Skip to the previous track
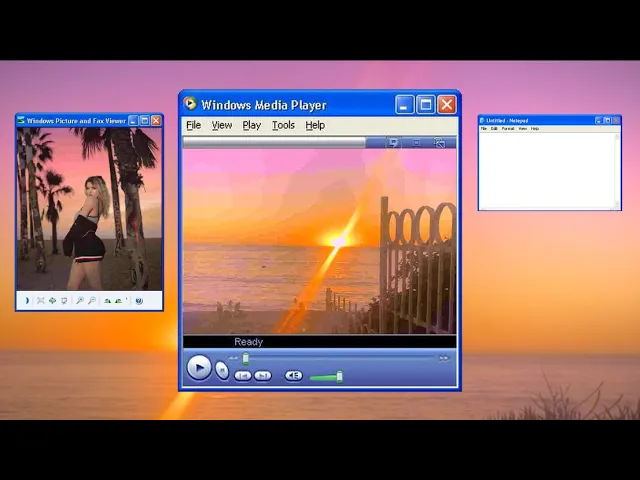 click(x=242, y=376)
